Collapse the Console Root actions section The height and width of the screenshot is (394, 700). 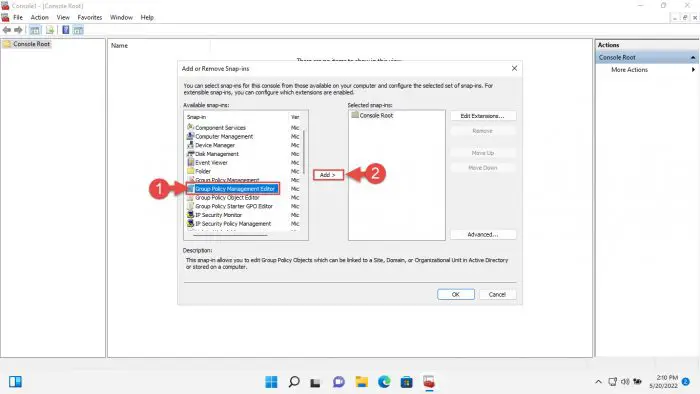[692, 58]
